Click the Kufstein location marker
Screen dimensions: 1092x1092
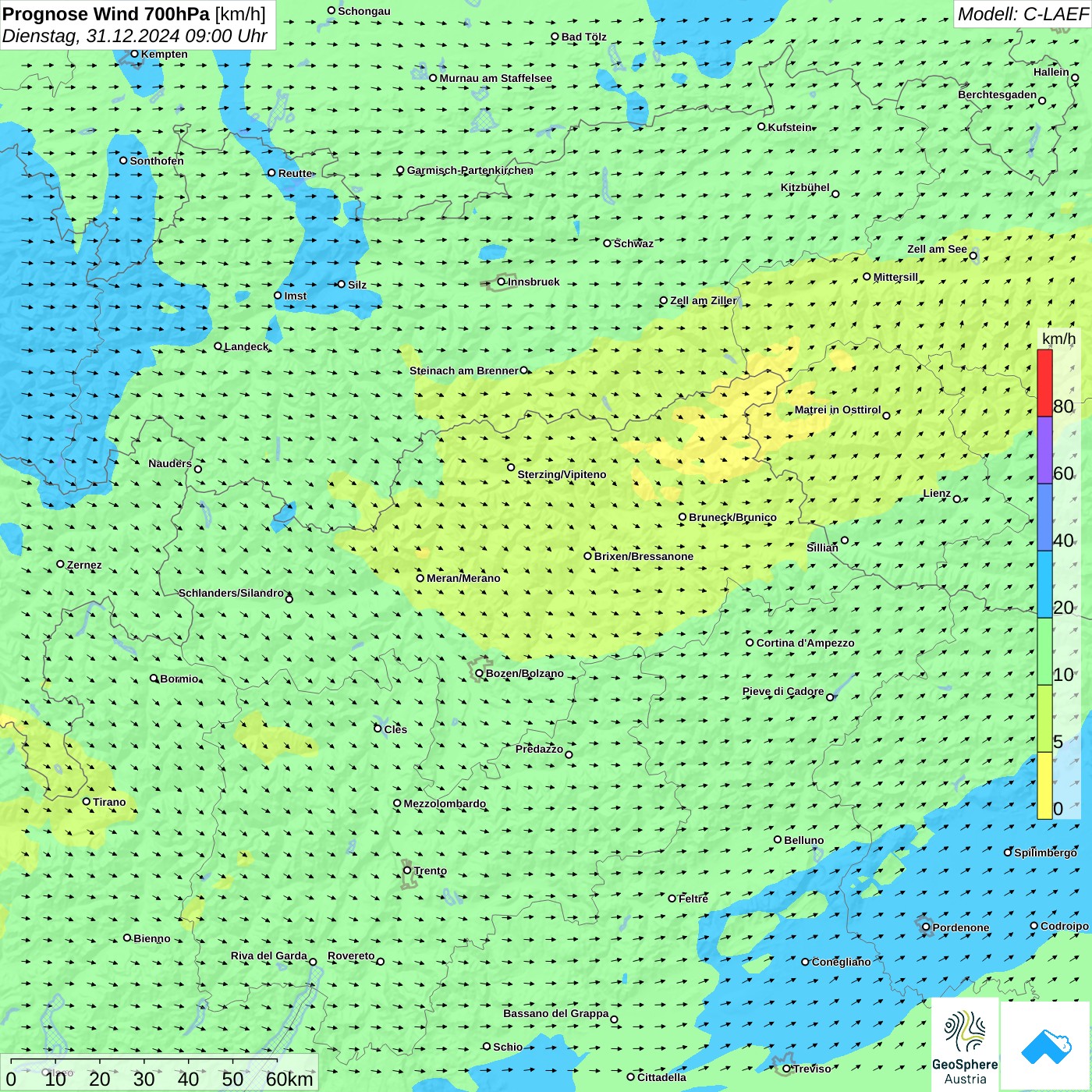point(762,126)
